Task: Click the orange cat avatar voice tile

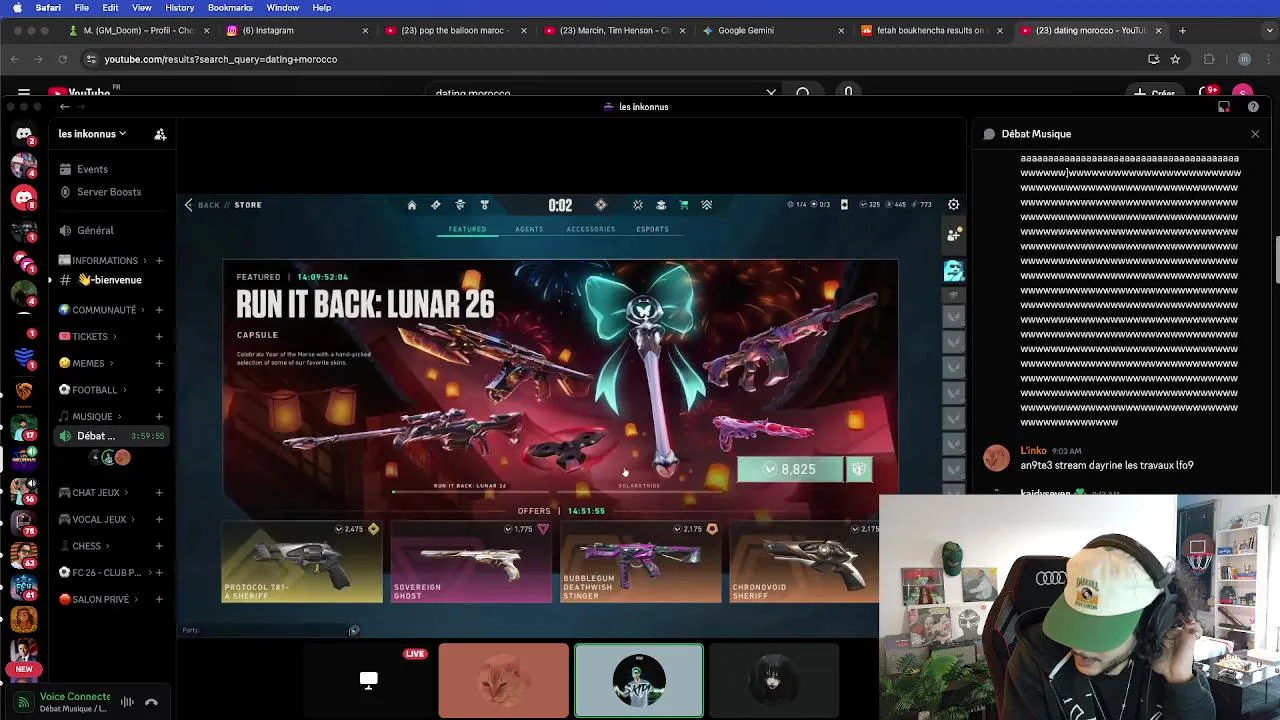Action: 503,680
